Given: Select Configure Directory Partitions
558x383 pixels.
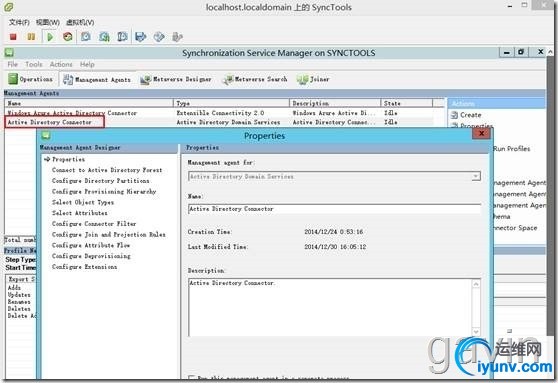Looking at the screenshot, I should point(100,180).
